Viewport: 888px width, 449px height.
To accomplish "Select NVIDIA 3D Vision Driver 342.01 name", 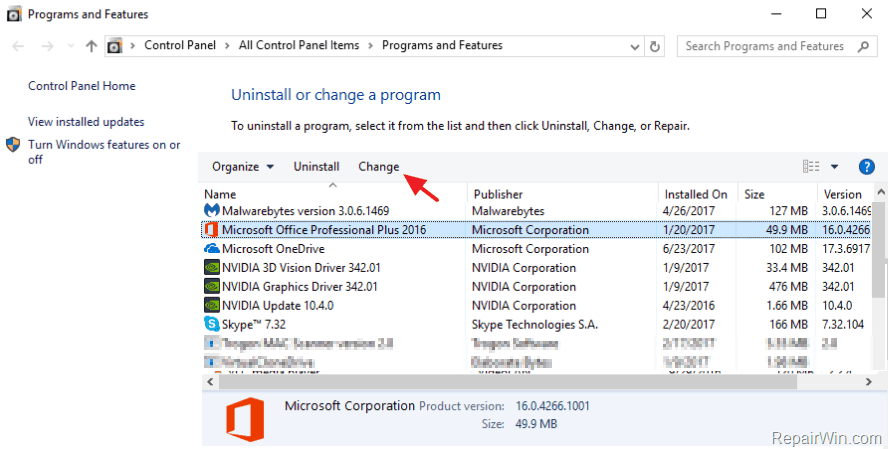I will click(301, 267).
